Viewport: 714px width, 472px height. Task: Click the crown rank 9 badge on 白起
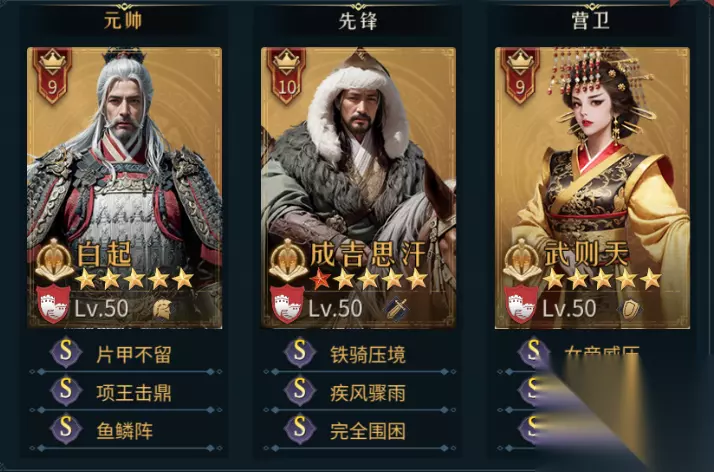click(52, 75)
